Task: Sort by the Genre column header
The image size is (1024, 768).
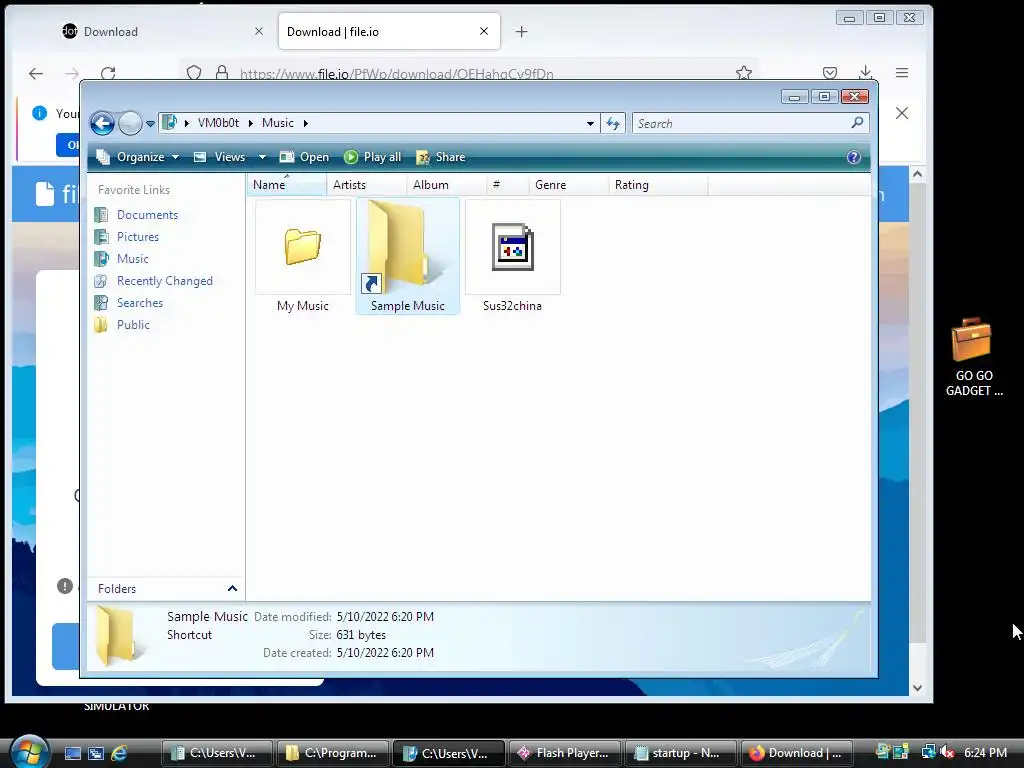Action: (x=568, y=185)
